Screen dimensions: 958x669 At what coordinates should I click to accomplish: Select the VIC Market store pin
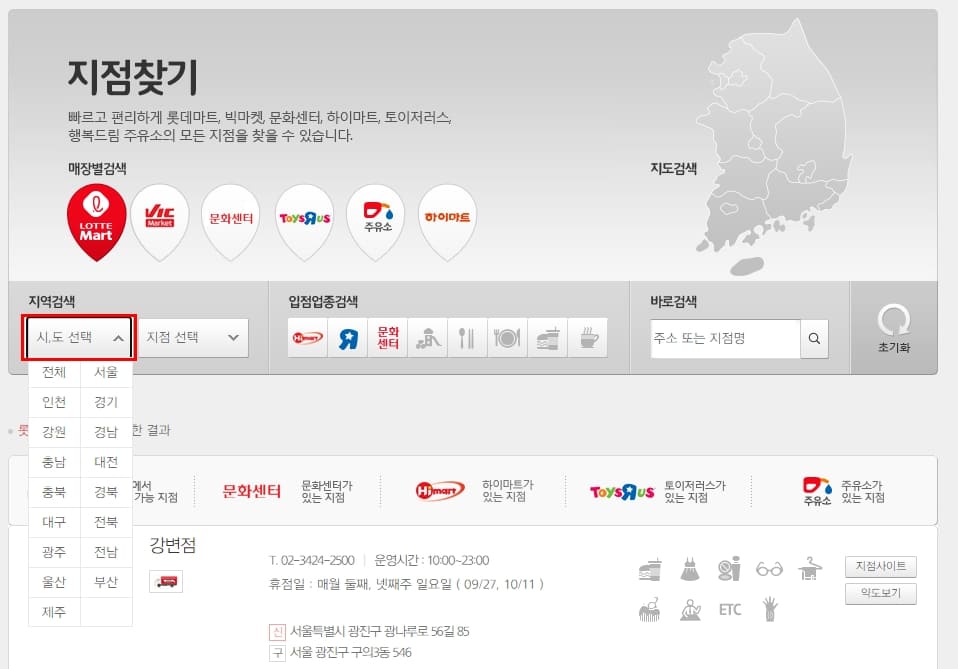pyautogui.click(x=159, y=222)
